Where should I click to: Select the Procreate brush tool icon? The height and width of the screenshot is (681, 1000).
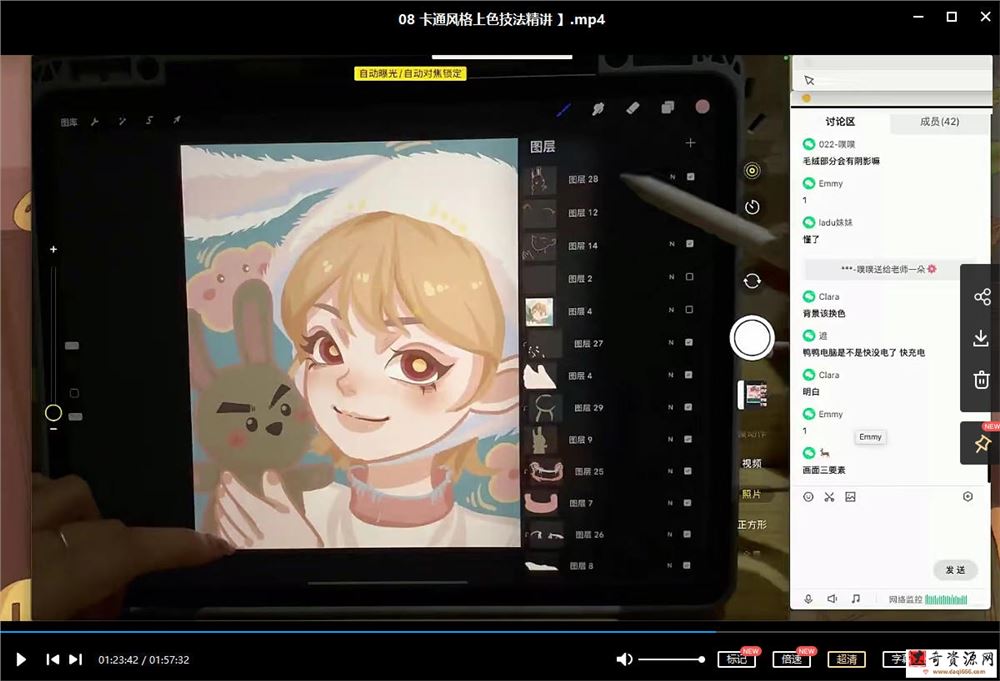click(563, 110)
